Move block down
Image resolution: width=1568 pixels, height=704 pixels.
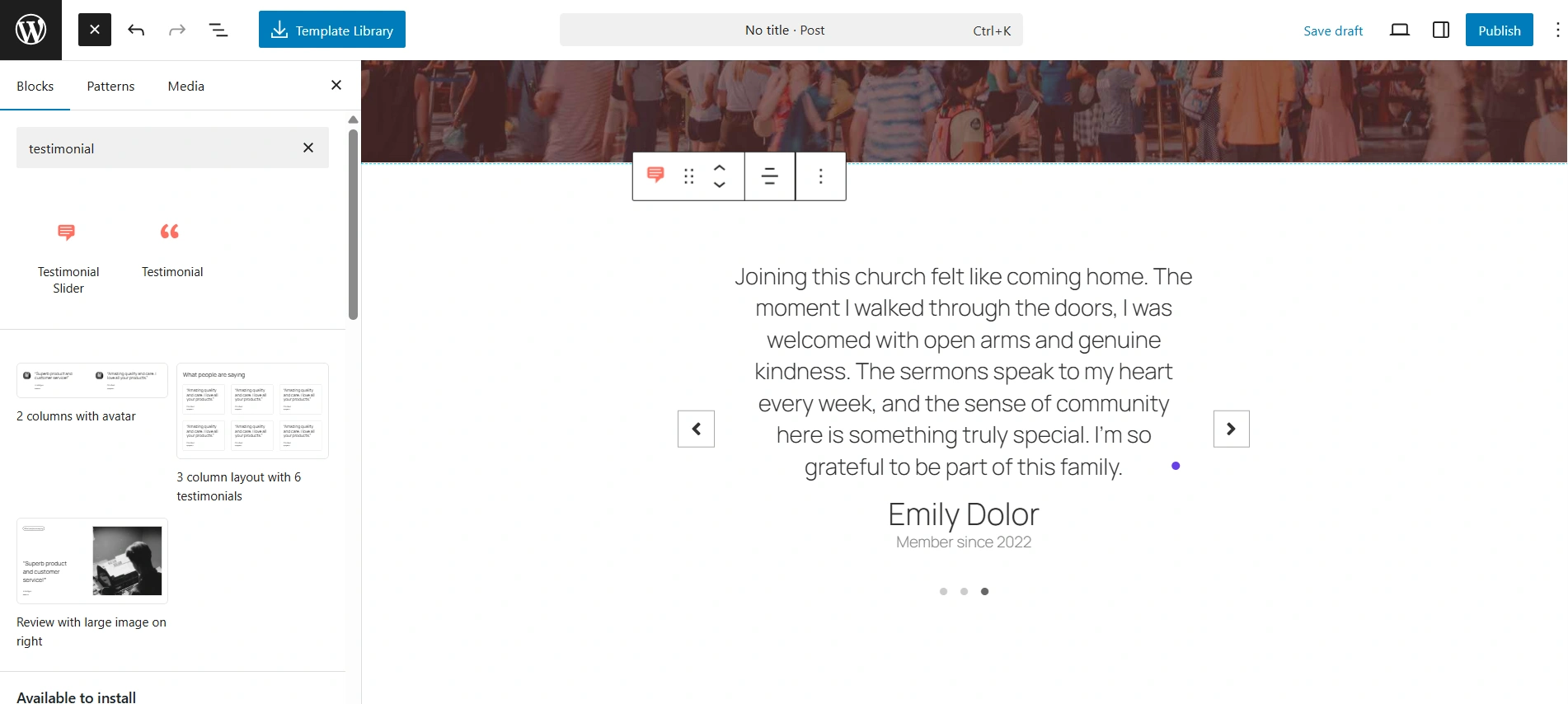(720, 185)
